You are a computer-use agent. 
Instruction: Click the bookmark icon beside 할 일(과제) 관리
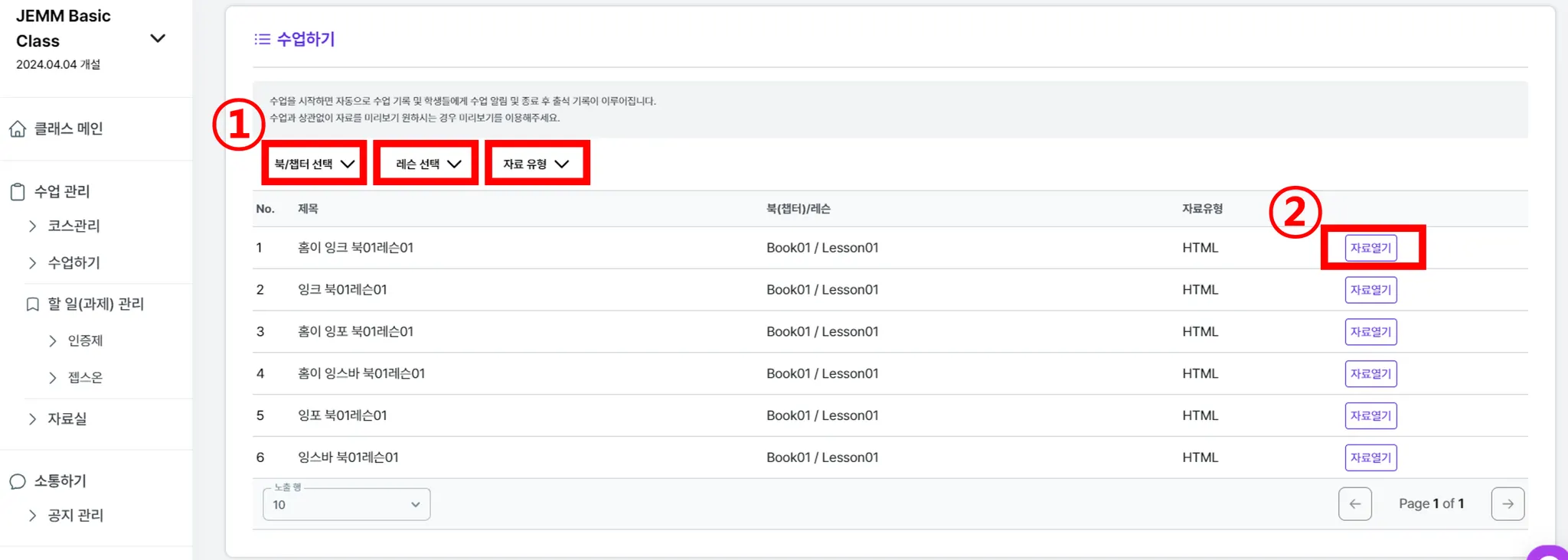[33, 304]
